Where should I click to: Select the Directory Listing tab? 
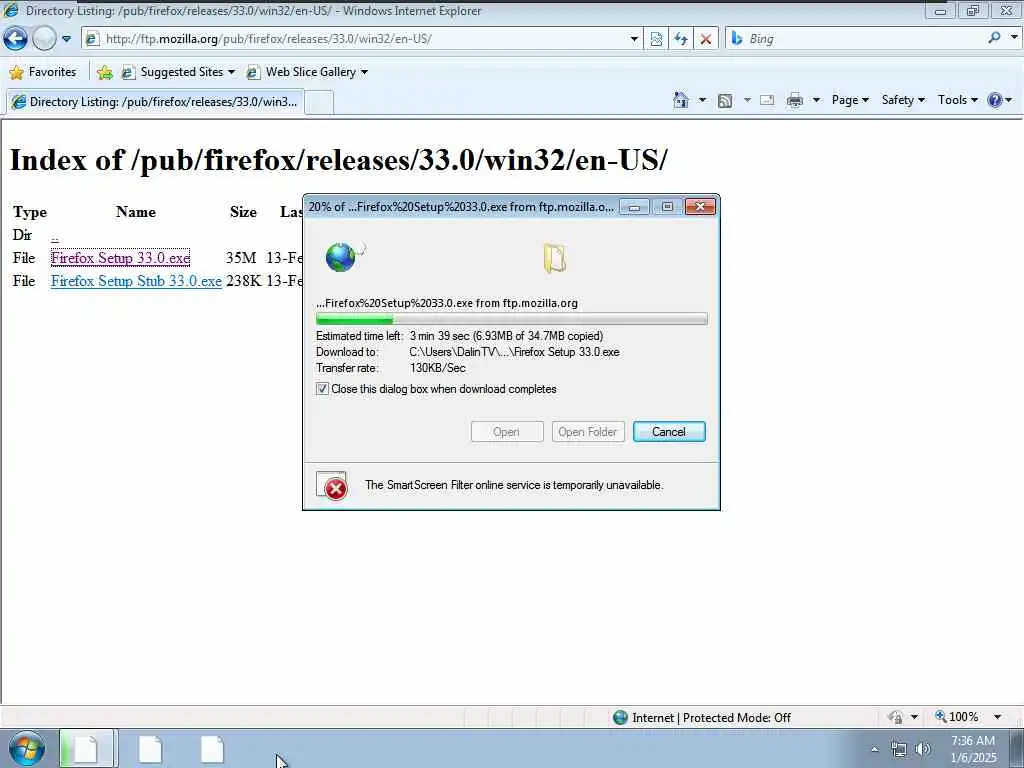(155, 102)
